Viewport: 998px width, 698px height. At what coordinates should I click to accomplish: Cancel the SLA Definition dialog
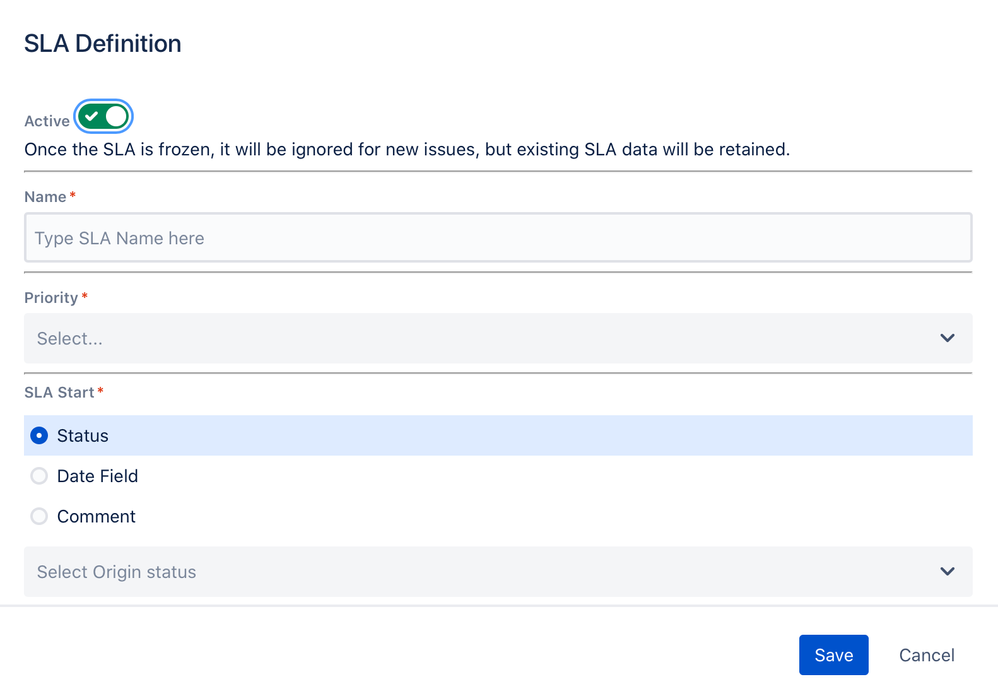tap(926, 655)
